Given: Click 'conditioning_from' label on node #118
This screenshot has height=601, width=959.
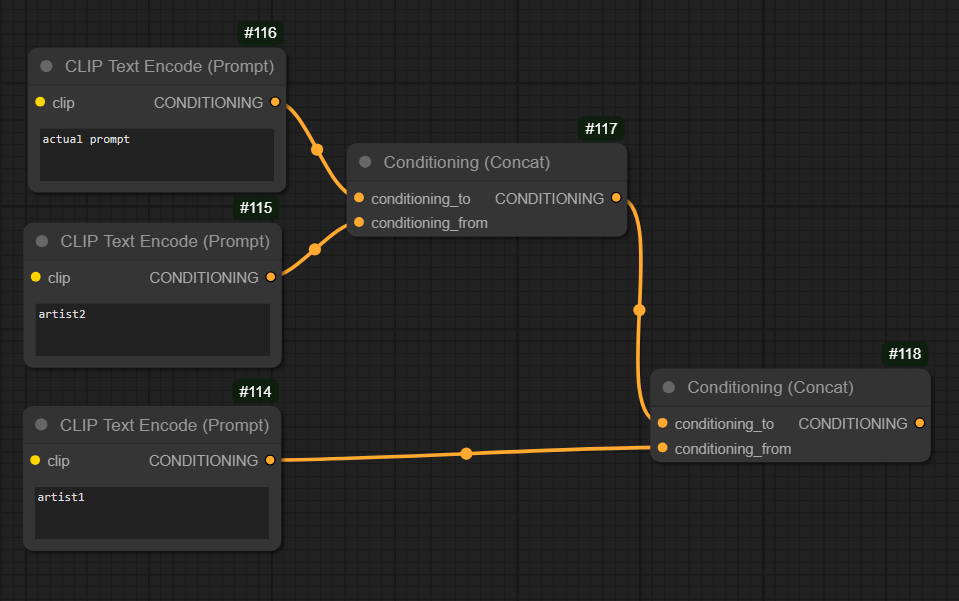Looking at the screenshot, I should click(x=733, y=449).
